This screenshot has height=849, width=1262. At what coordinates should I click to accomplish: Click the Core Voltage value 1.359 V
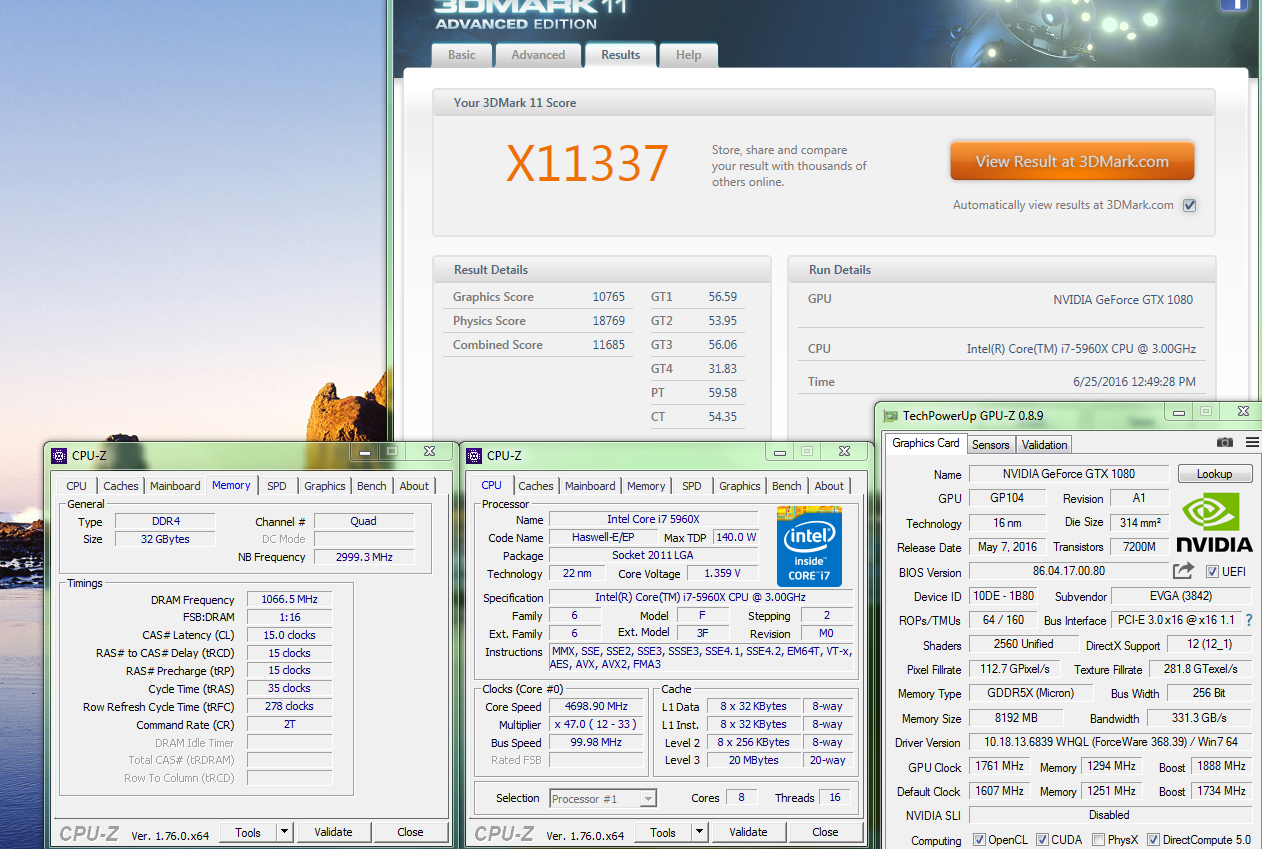pos(721,574)
